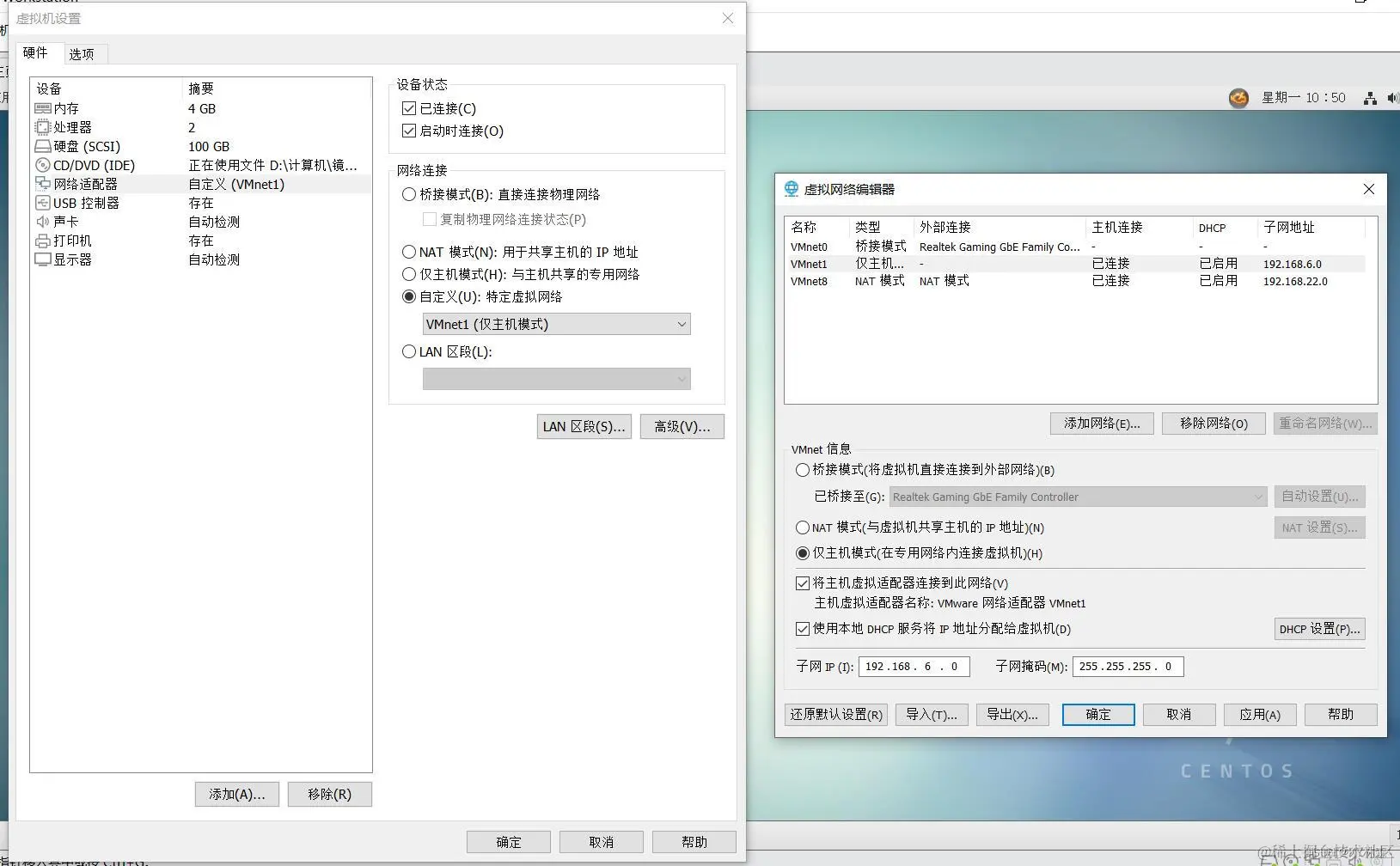Viewport: 1400px width, 866px height.
Task: Select the VMnet8 row in network list
Action: point(1076,281)
